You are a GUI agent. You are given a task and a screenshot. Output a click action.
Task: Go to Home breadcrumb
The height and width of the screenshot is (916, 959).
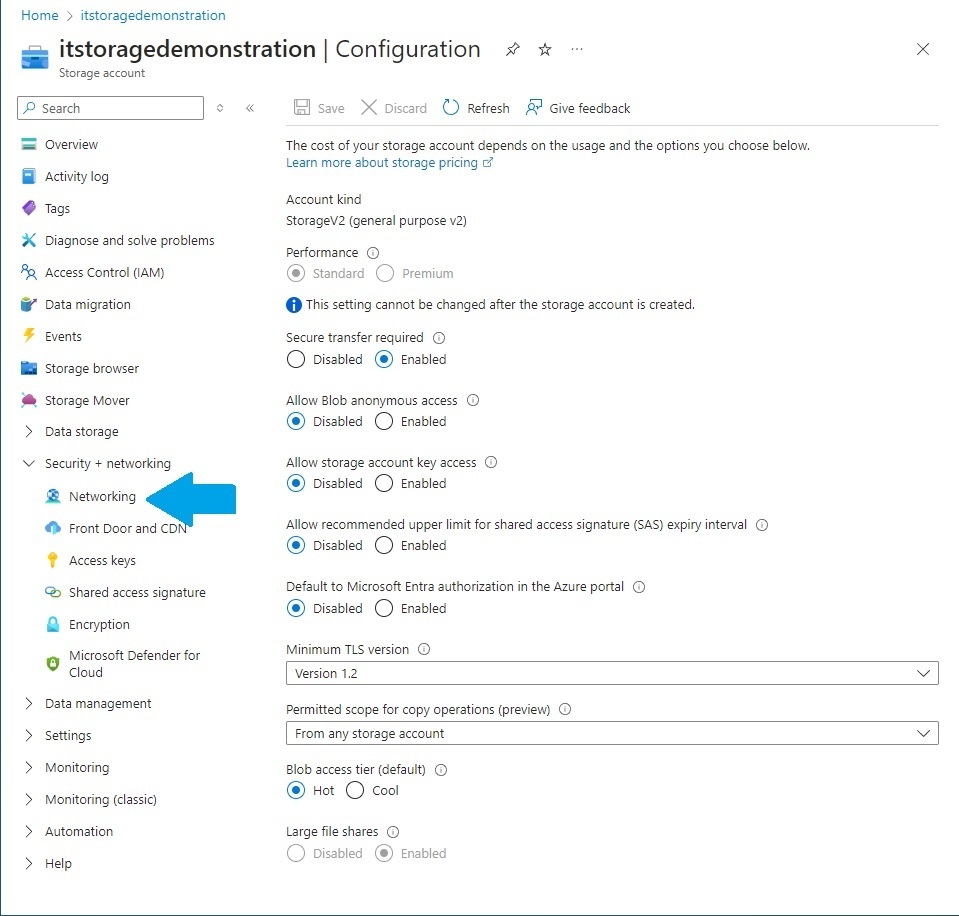(40, 15)
